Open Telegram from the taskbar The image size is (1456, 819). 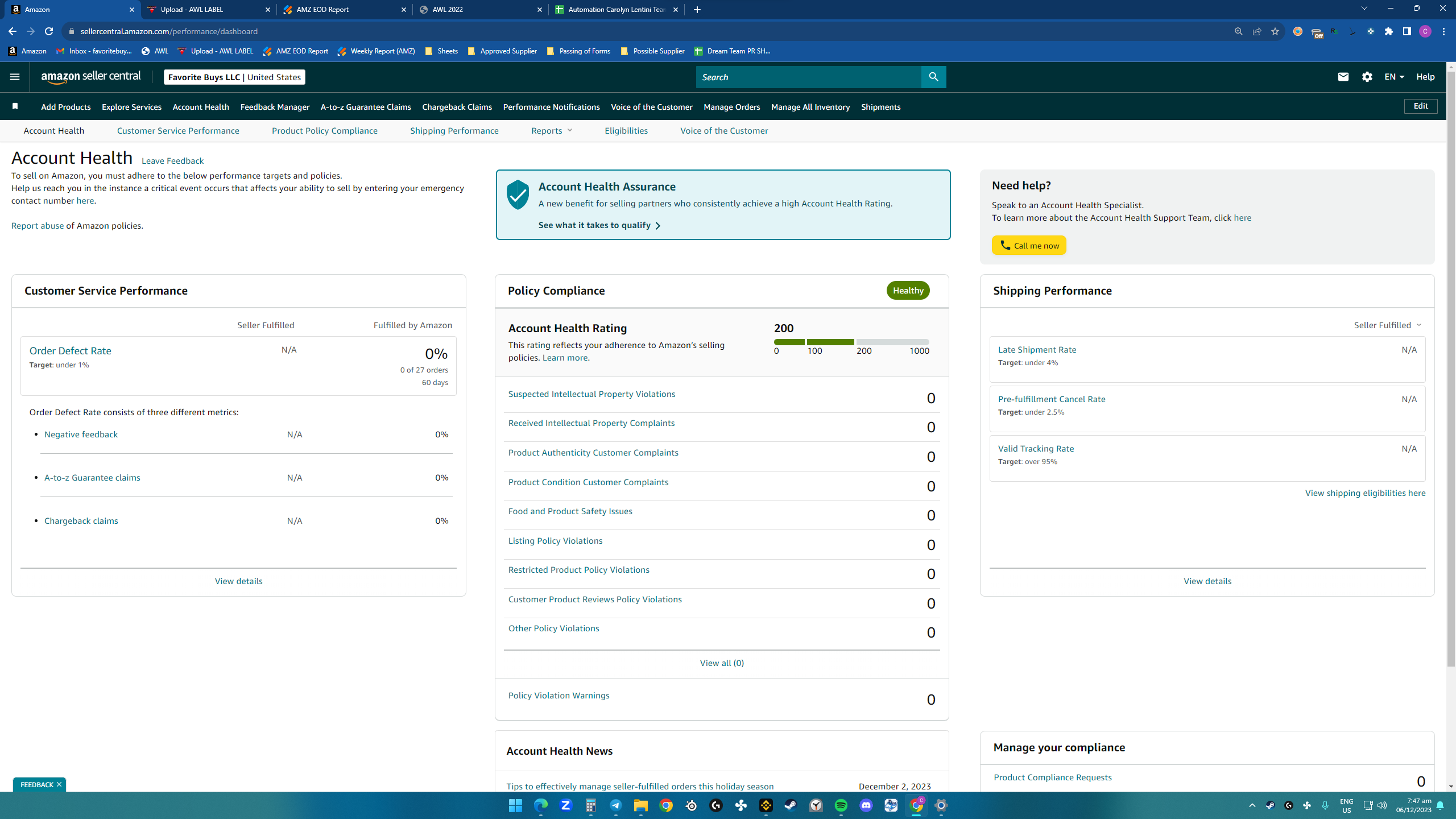(x=616, y=805)
